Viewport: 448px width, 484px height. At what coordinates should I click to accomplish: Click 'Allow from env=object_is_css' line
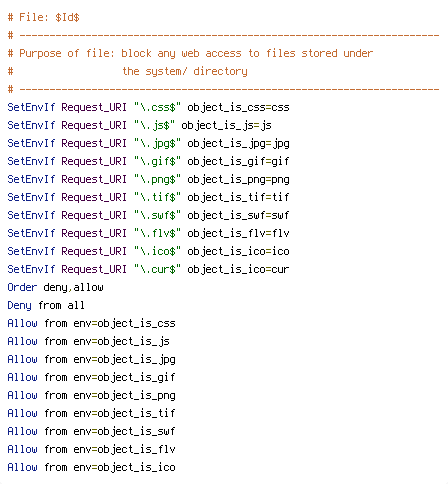[91, 323]
